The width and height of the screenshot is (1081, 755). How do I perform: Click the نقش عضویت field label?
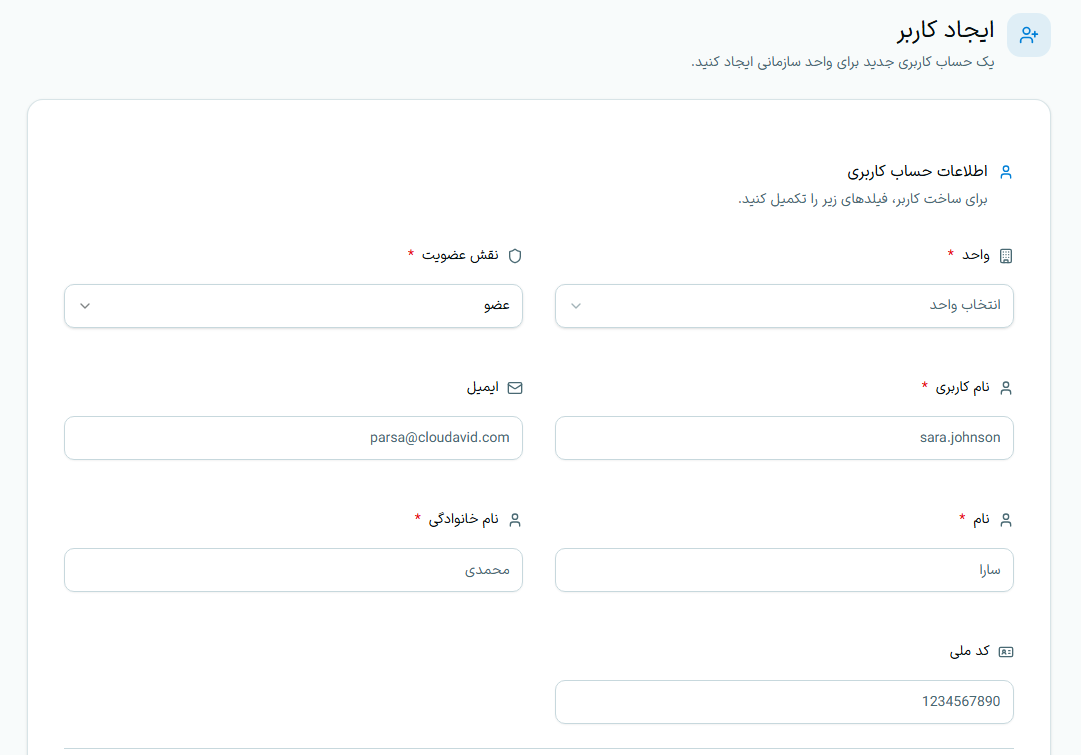(x=460, y=256)
